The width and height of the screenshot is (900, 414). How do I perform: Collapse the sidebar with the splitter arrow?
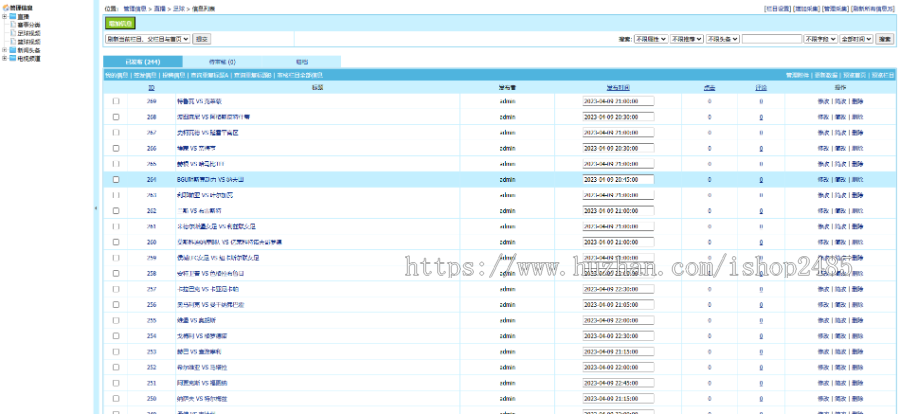point(96,208)
